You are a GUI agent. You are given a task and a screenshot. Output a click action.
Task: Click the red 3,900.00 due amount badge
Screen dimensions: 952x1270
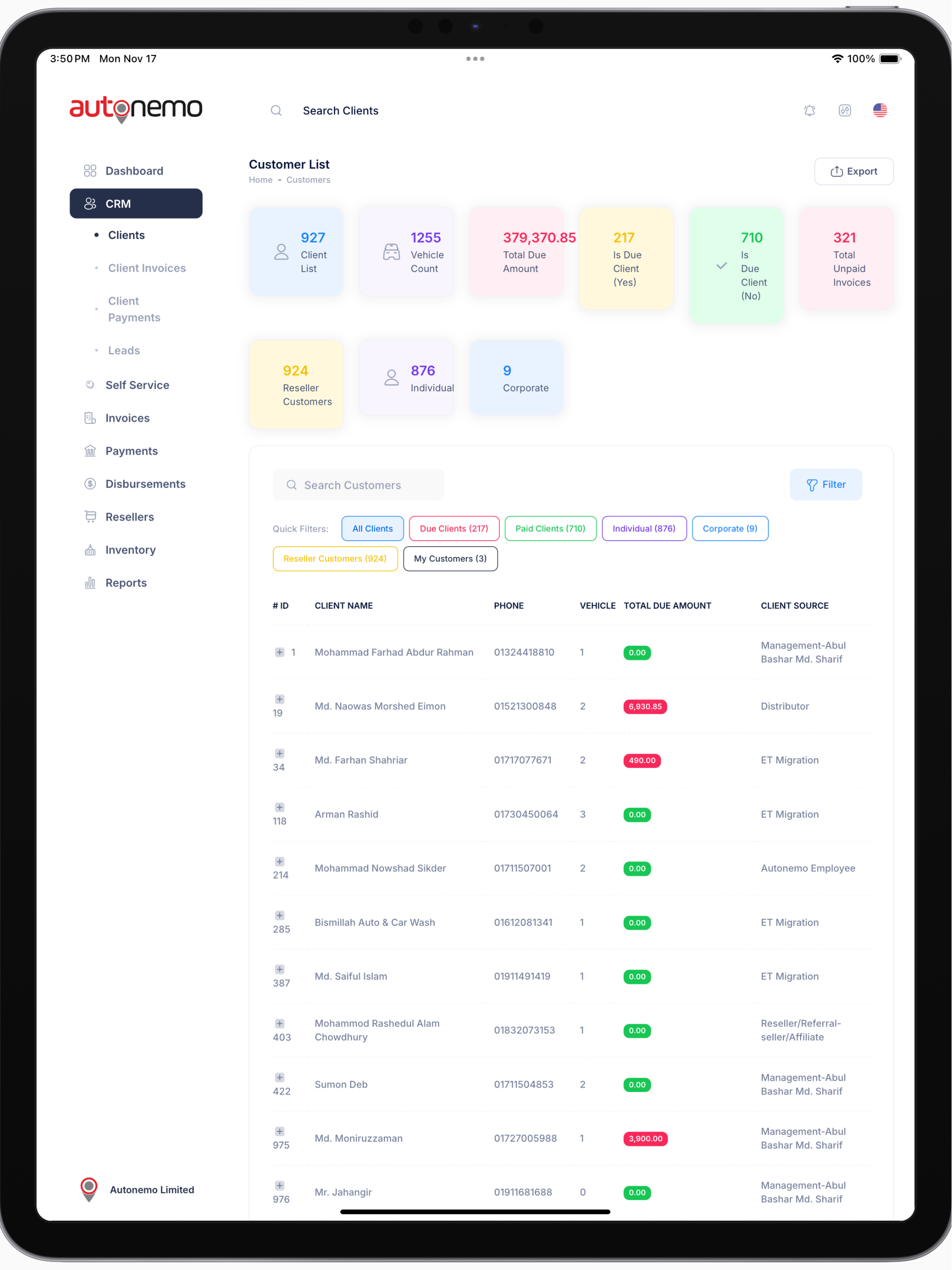pyautogui.click(x=645, y=1138)
